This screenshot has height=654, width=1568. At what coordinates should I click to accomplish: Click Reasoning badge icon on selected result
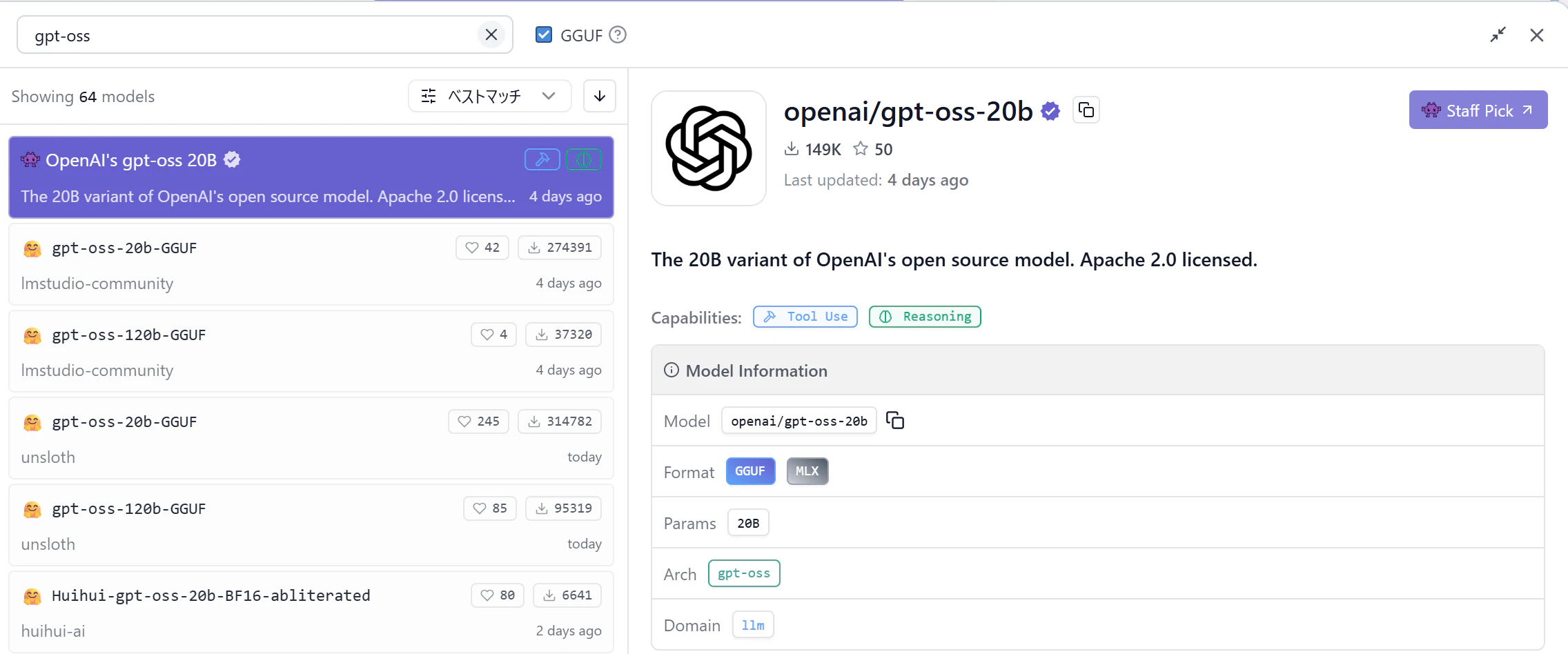[584, 159]
